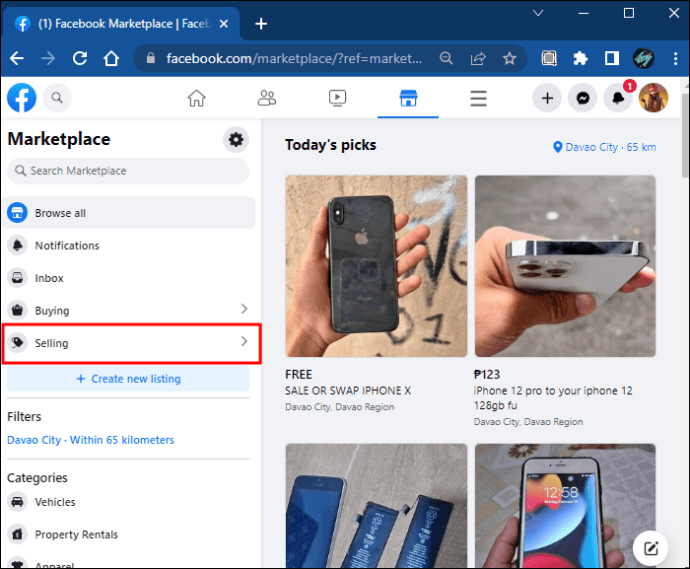This screenshot has width=690, height=569.
Task: Expand the Selling chevron arrow
Action: 244,341
